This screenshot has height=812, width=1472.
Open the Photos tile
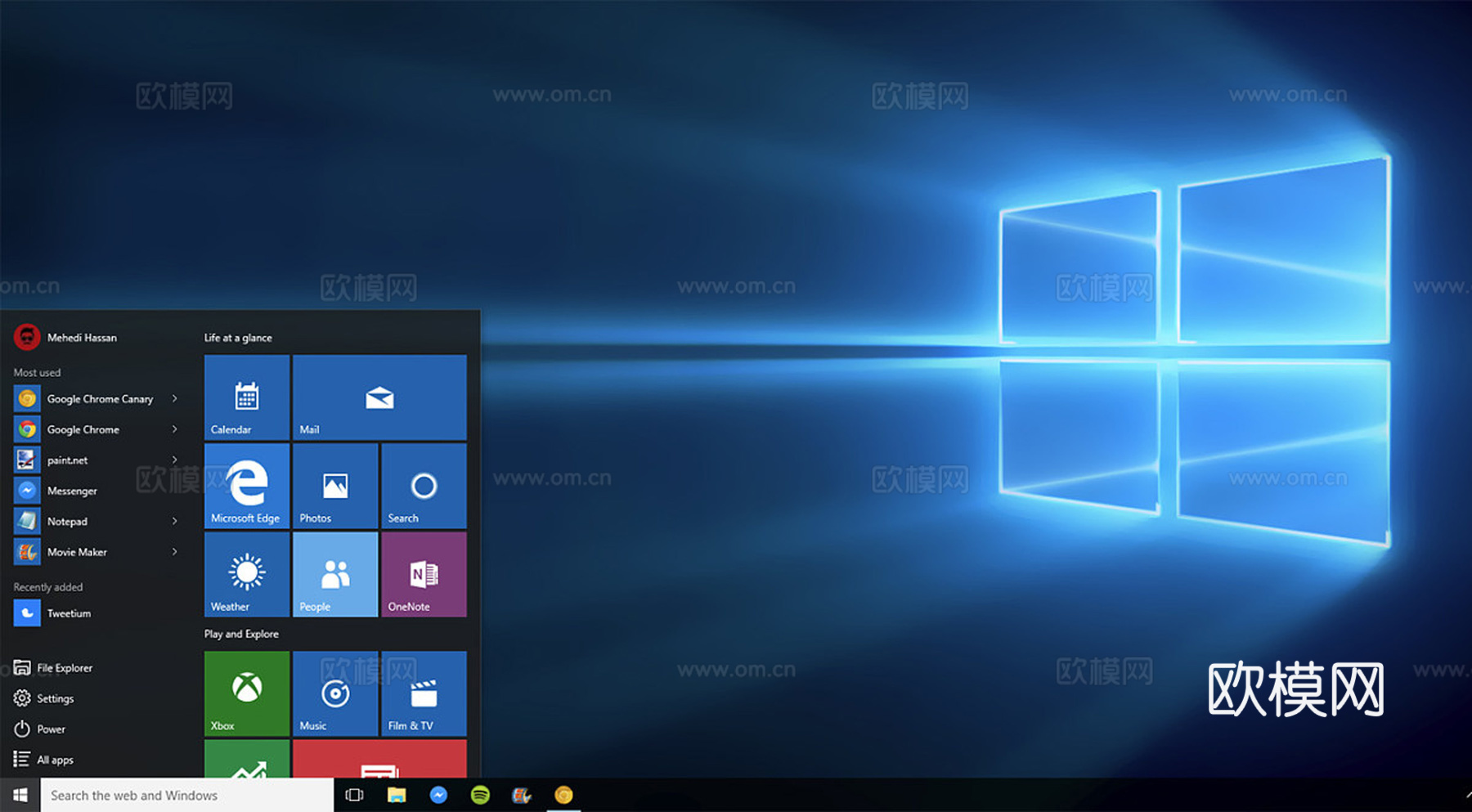335,486
